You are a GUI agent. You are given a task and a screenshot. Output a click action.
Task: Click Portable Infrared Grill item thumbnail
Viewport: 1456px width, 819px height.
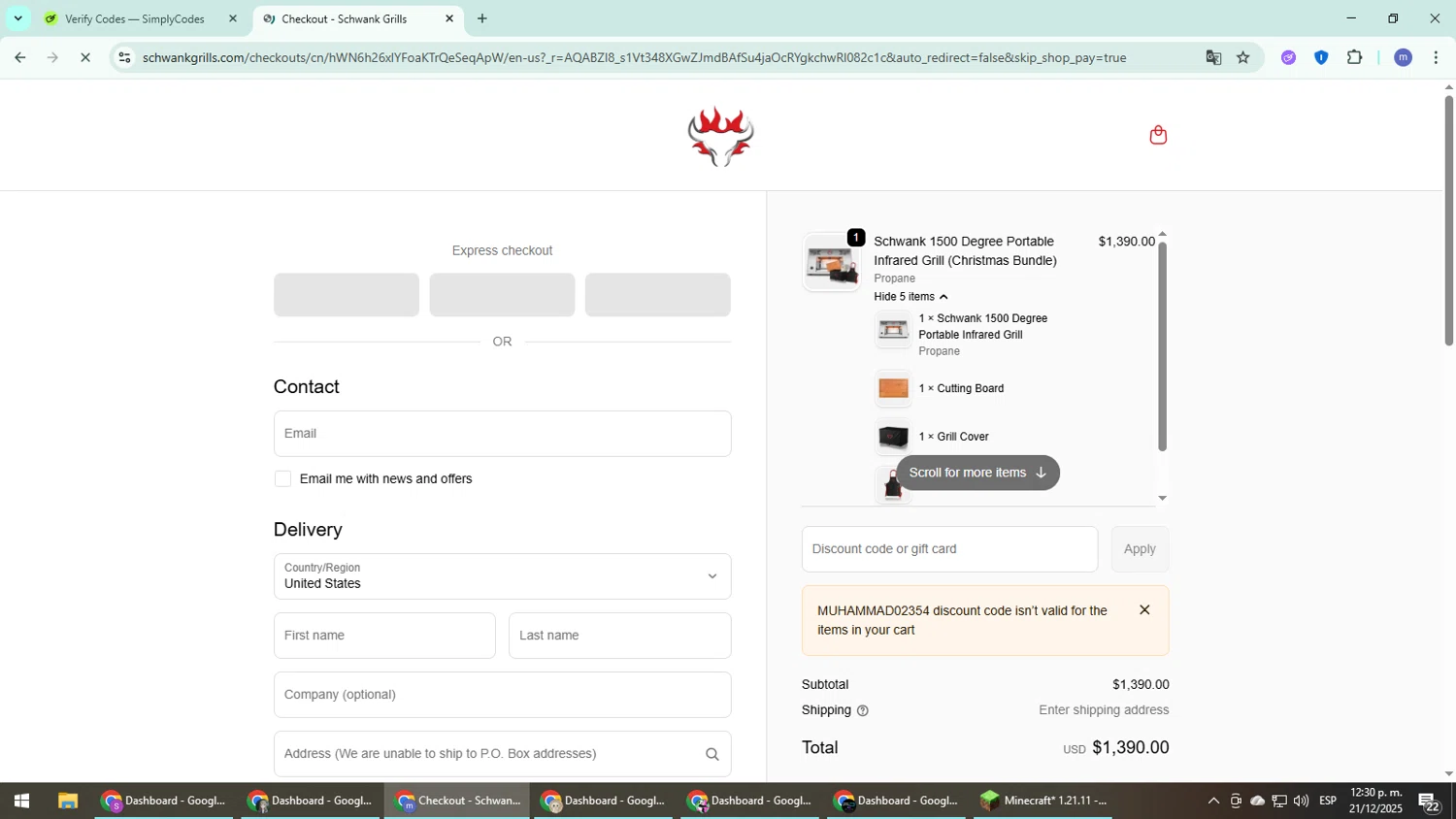(893, 331)
